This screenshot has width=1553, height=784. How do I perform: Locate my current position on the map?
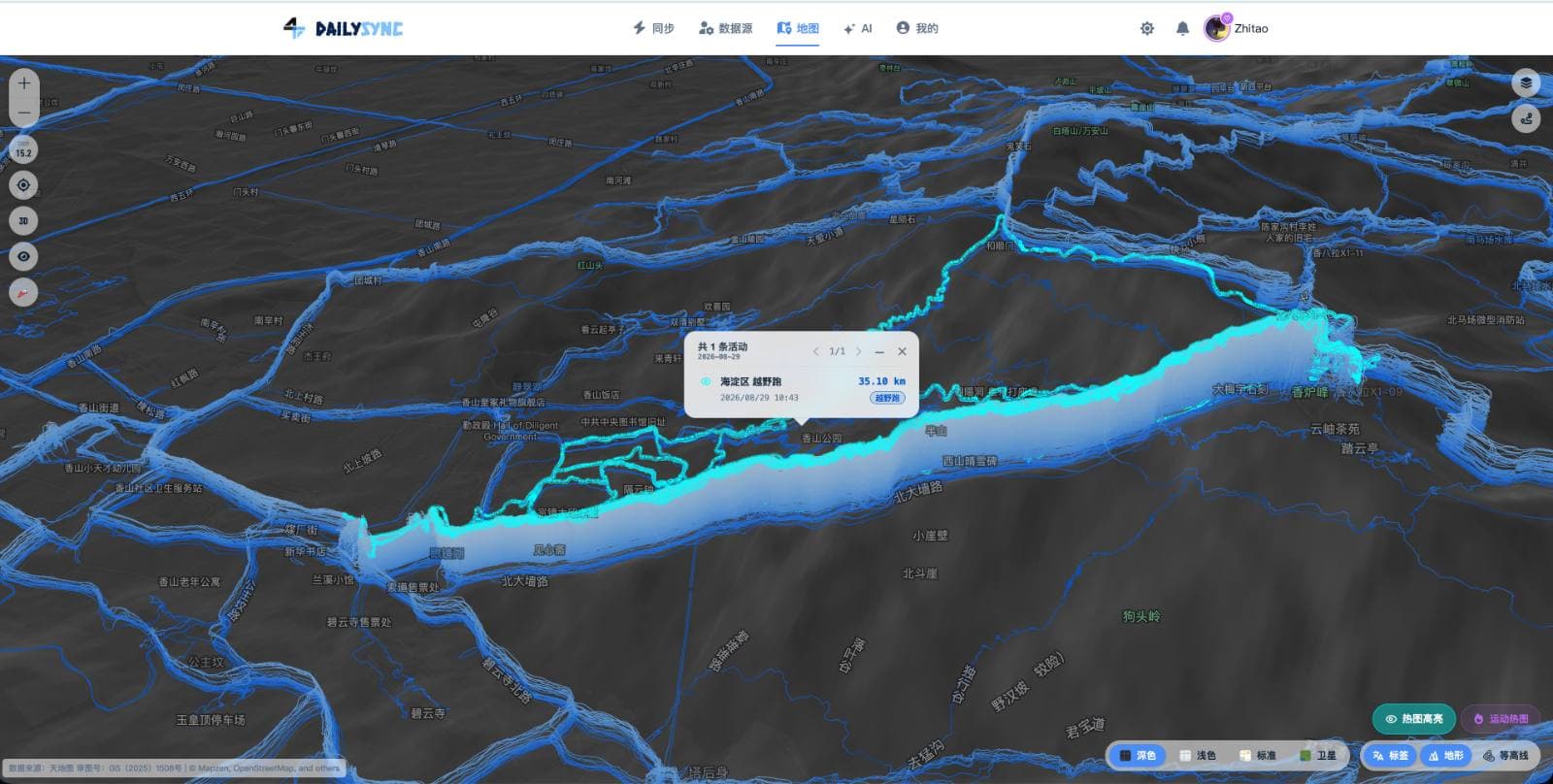(x=24, y=185)
